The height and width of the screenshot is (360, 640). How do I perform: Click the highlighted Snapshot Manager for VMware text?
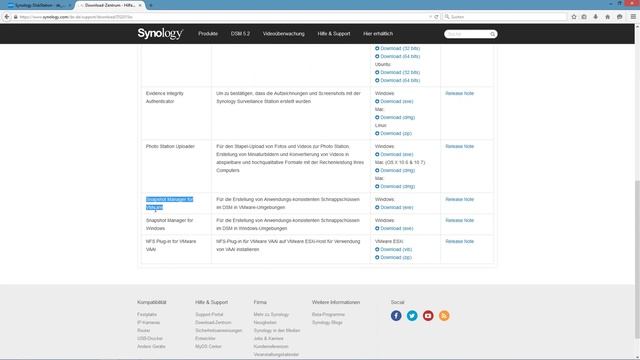(x=169, y=203)
